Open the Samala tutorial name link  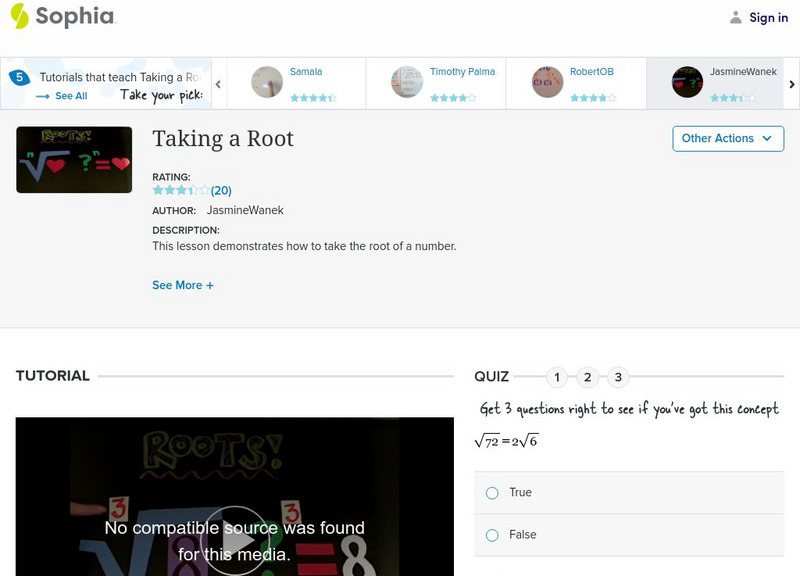306,72
